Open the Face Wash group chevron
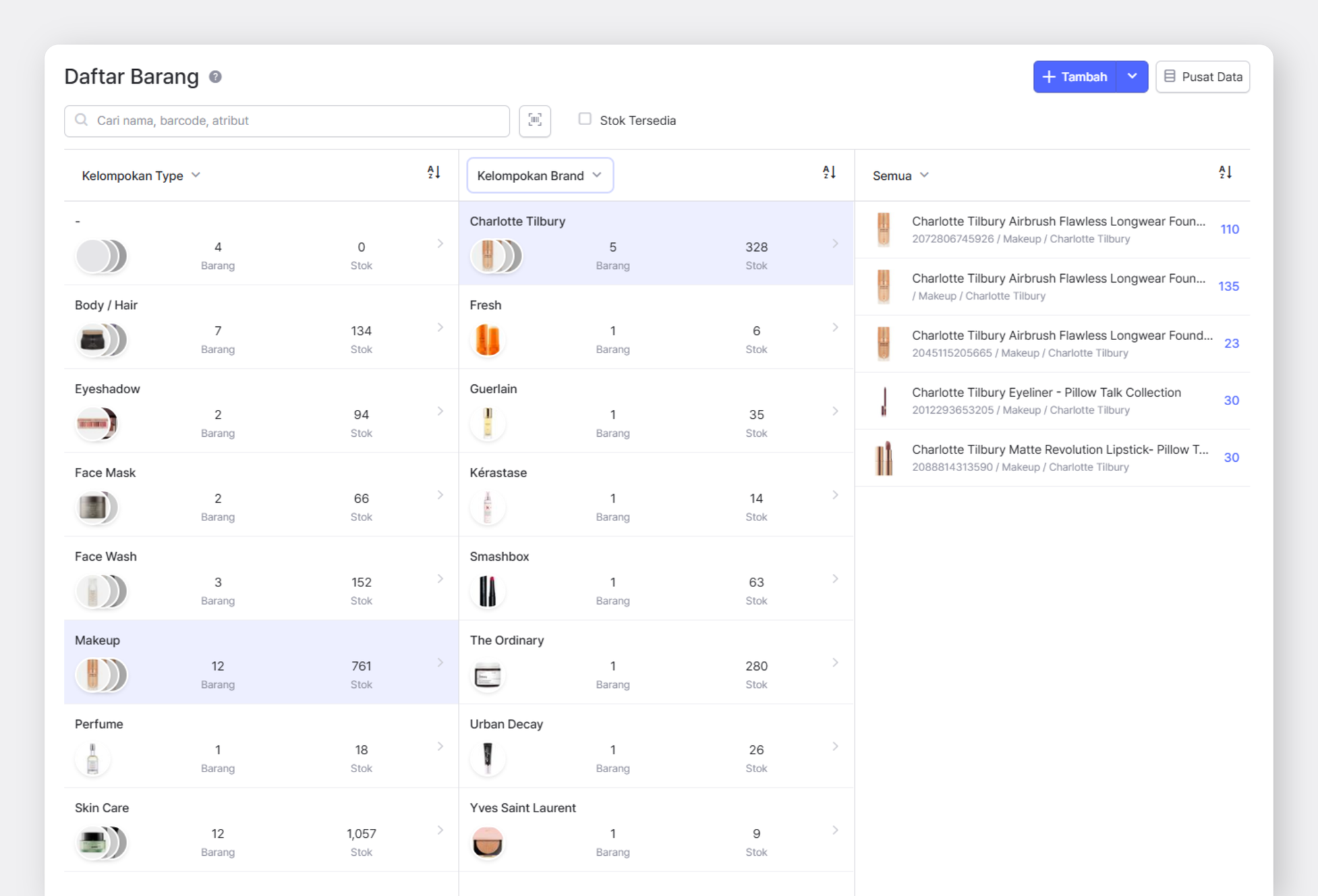The width and height of the screenshot is (1318, 896). coord(440,578)
